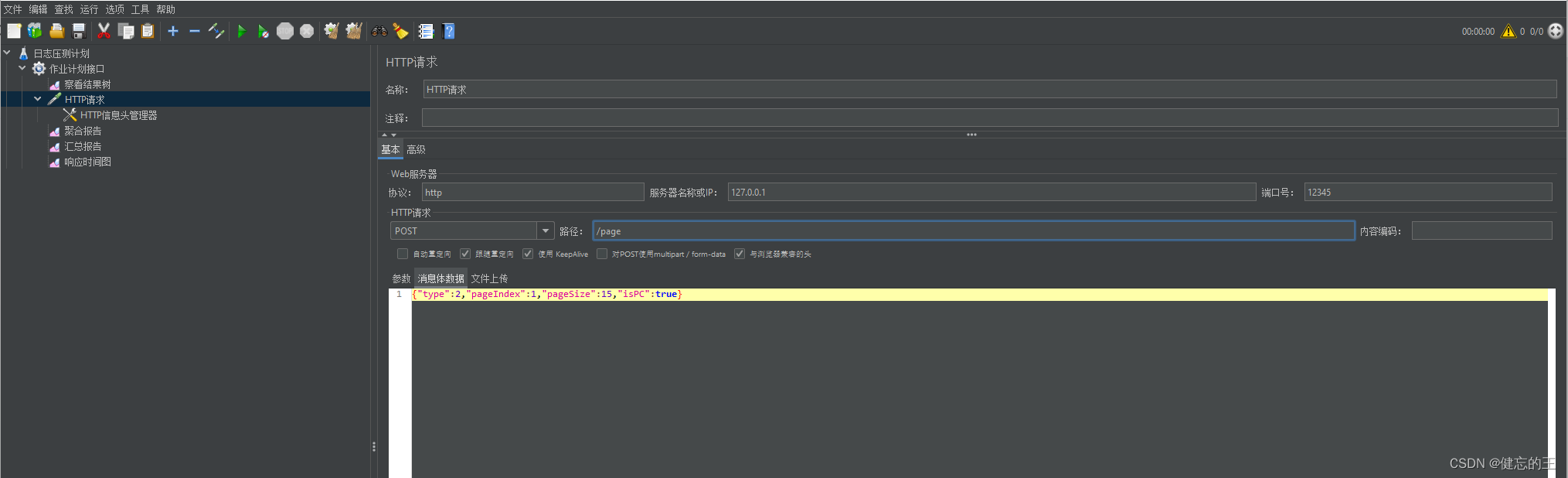1568x478 pixels.
Task: Click the Copy icon in toolbar
Action: click(126, 31)
